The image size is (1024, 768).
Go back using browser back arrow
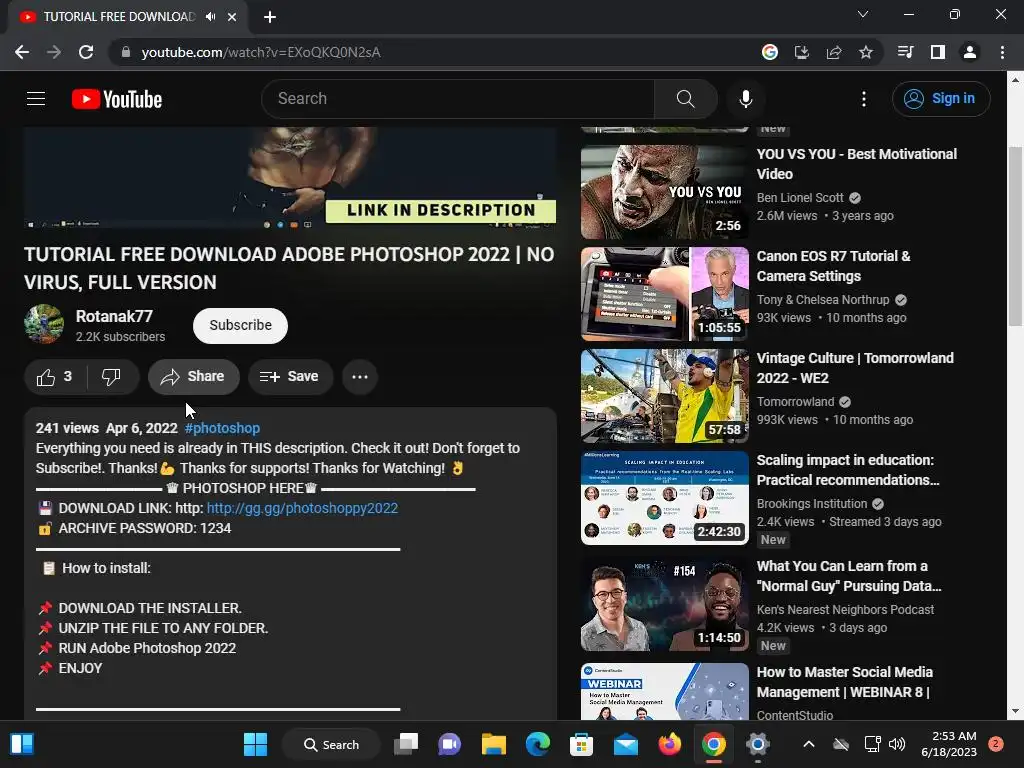[22, 52]
